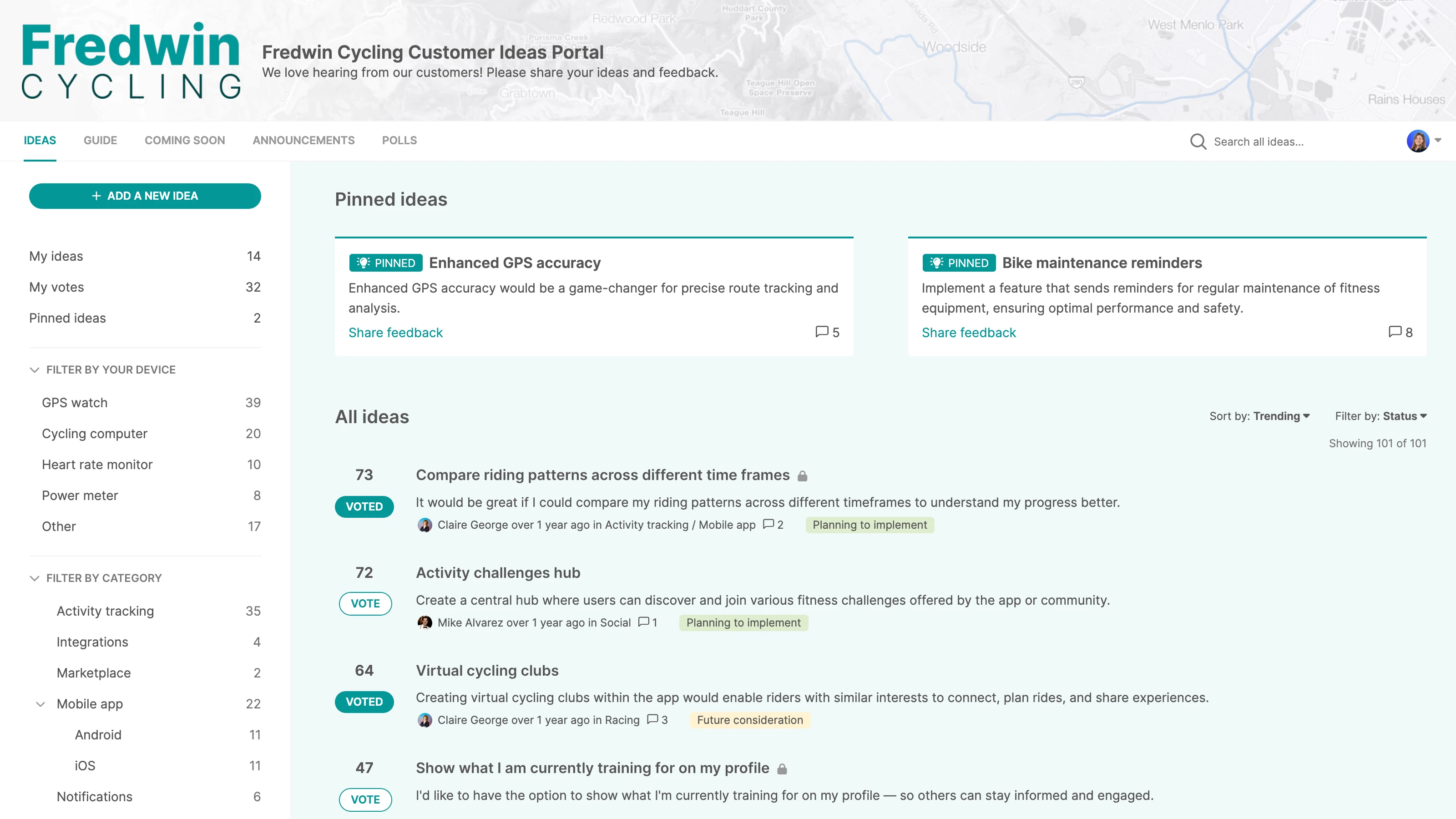The image size is (1456, 819).
Task: Vote for the Activity challenges hub idea
Action: click(x=365, y=604)
